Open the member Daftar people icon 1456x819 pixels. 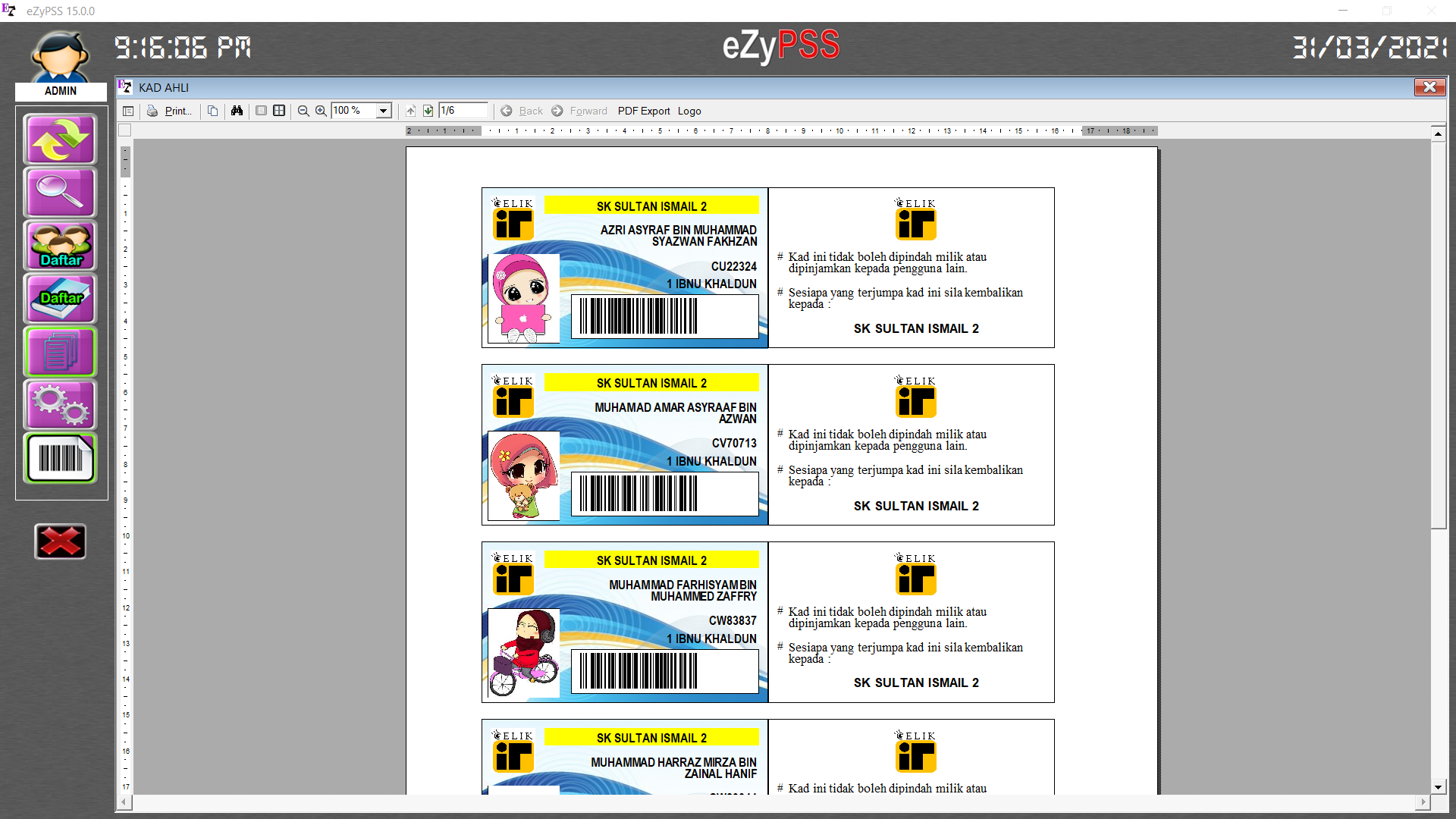(60, 246)
